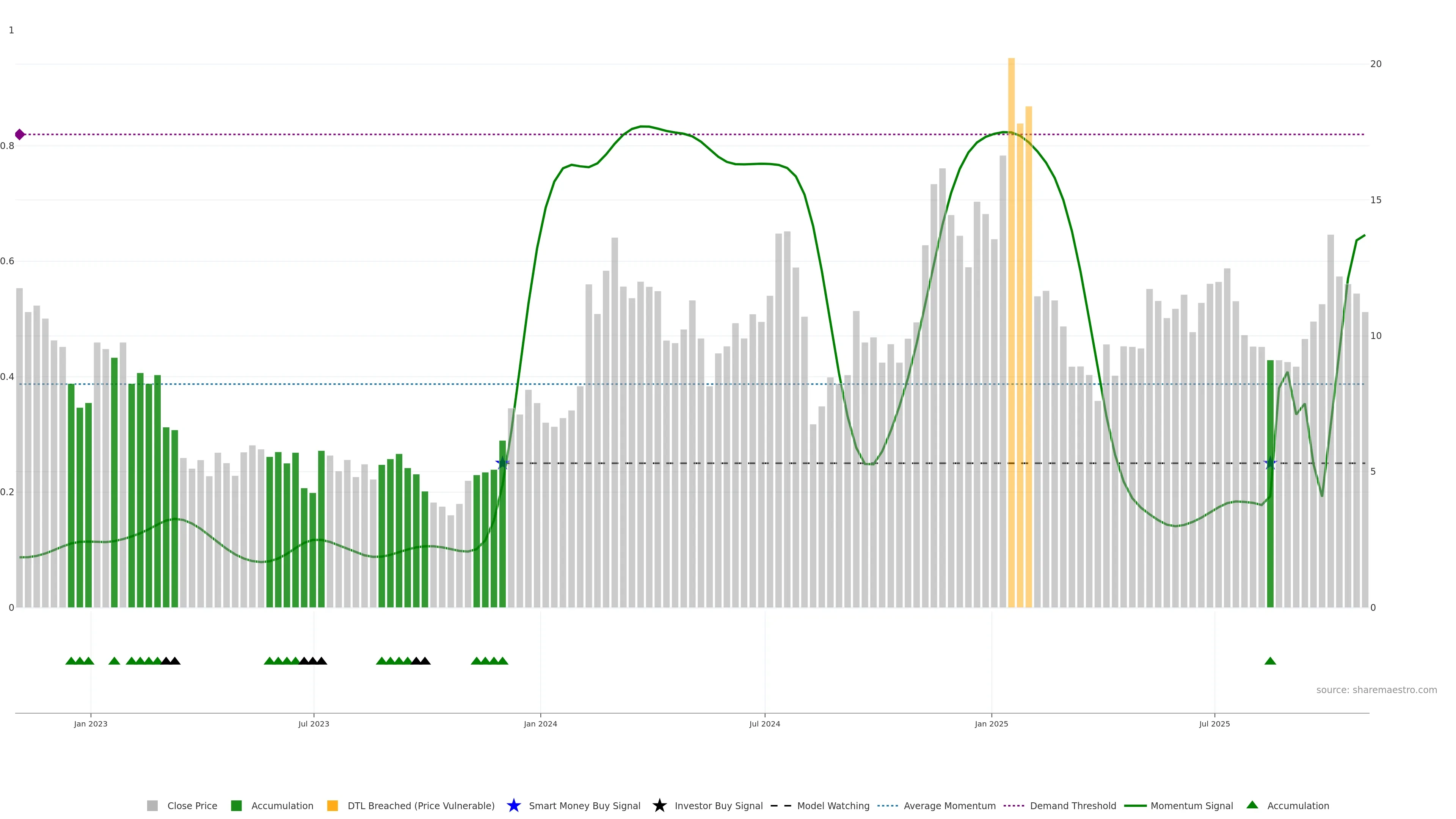
Task: Click the blue star icon in the legend
Action: (513, 806)
